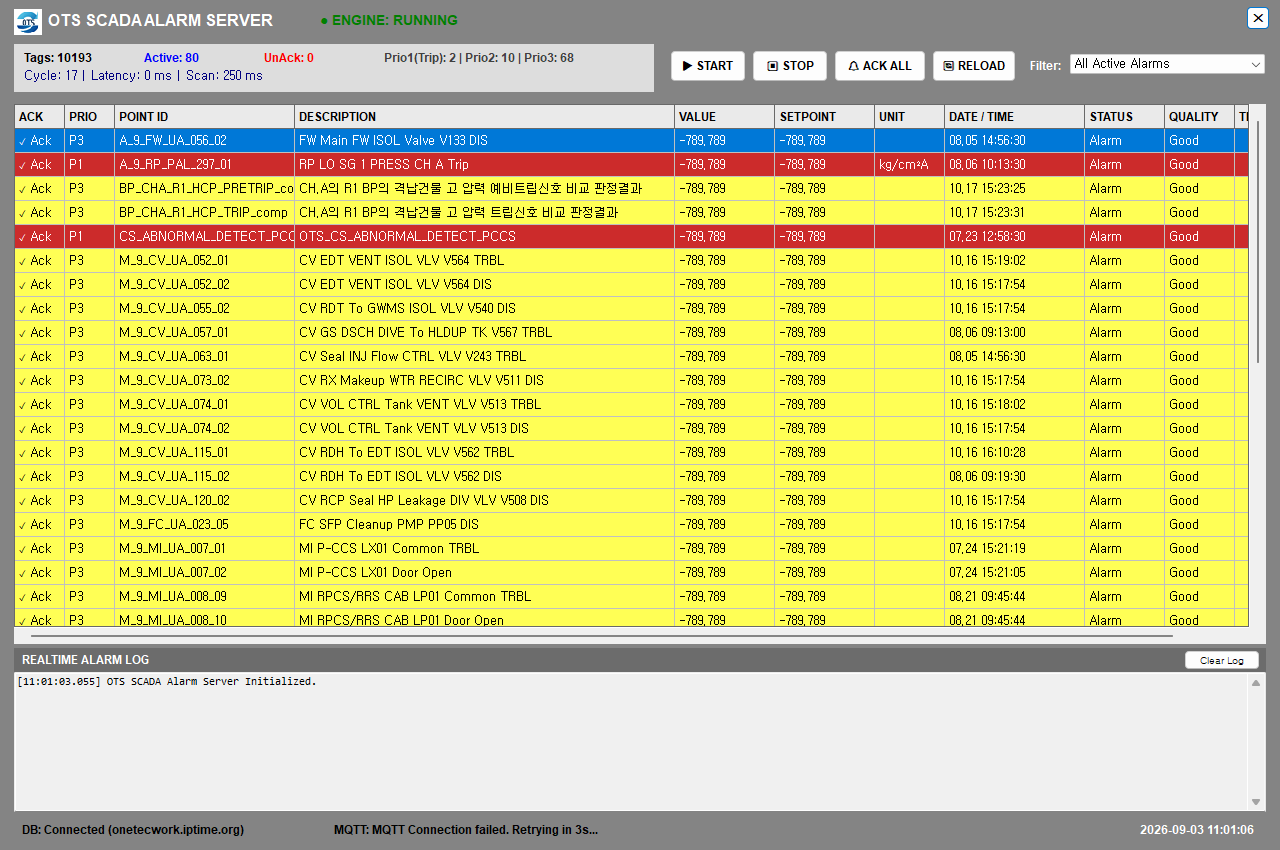Click the 'DB: Connected' status text
Image resolution: width=1280 pixels, height=850 pixels.
[x=133, y=830]
